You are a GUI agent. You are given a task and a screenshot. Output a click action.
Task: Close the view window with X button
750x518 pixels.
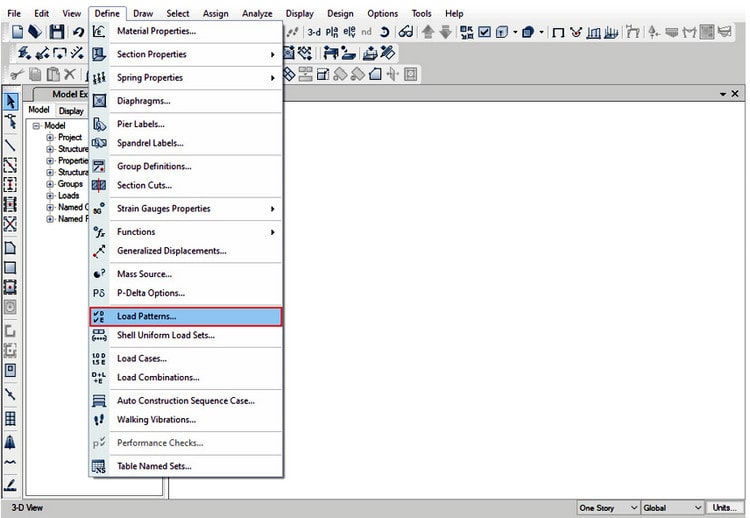(735, 94)
